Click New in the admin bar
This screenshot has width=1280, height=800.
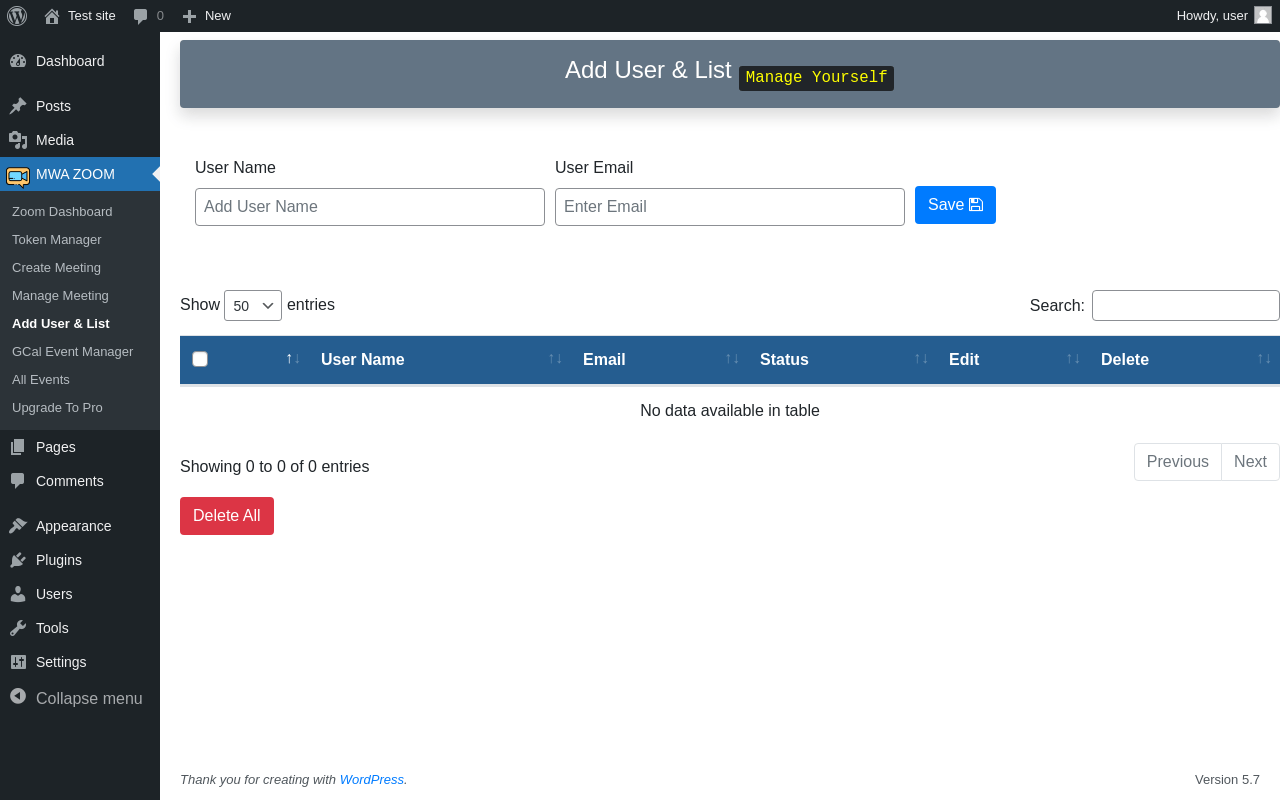tap(218, 16)
